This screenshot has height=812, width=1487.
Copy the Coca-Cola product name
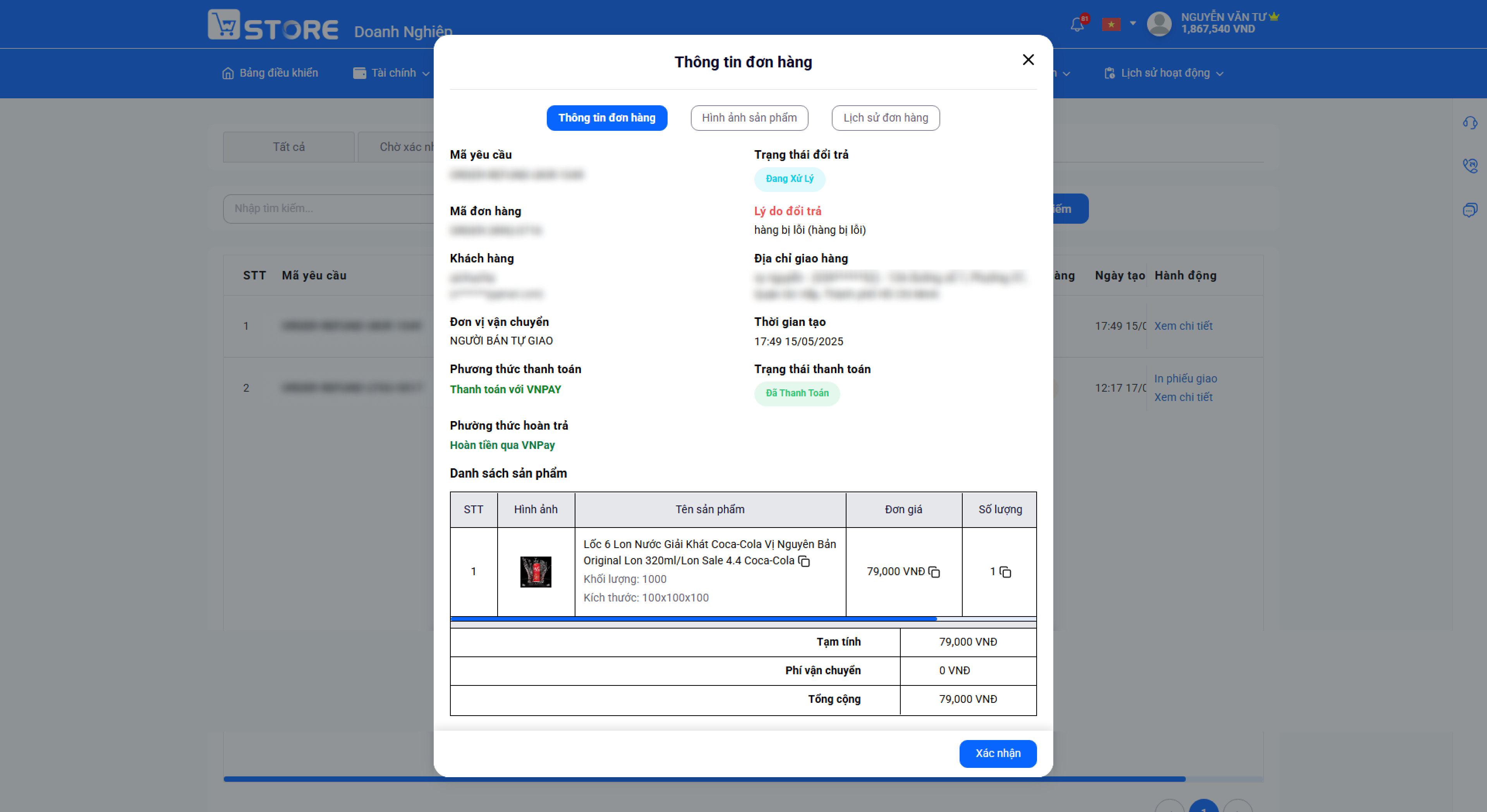(x=804, y=561)
